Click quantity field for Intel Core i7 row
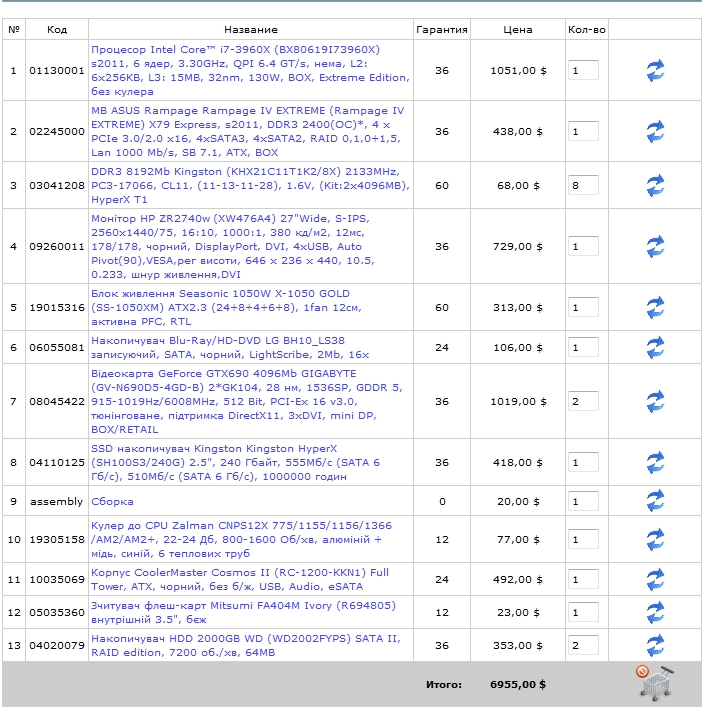 583,70
